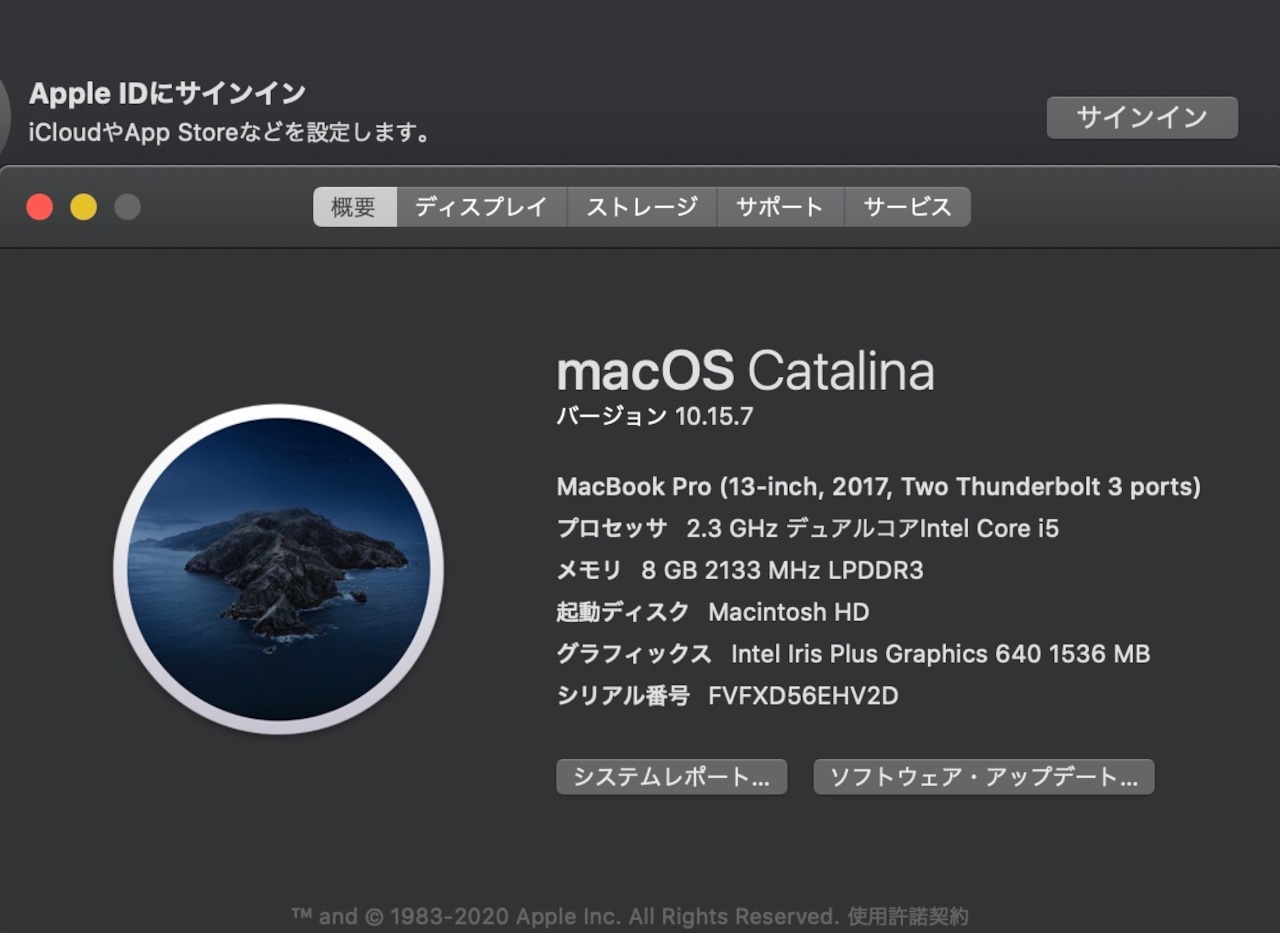Viewport: 1280px width, 933px height.
Task: Click the 1983-2020 Apple Inc. copyright text
Action: 565,916
